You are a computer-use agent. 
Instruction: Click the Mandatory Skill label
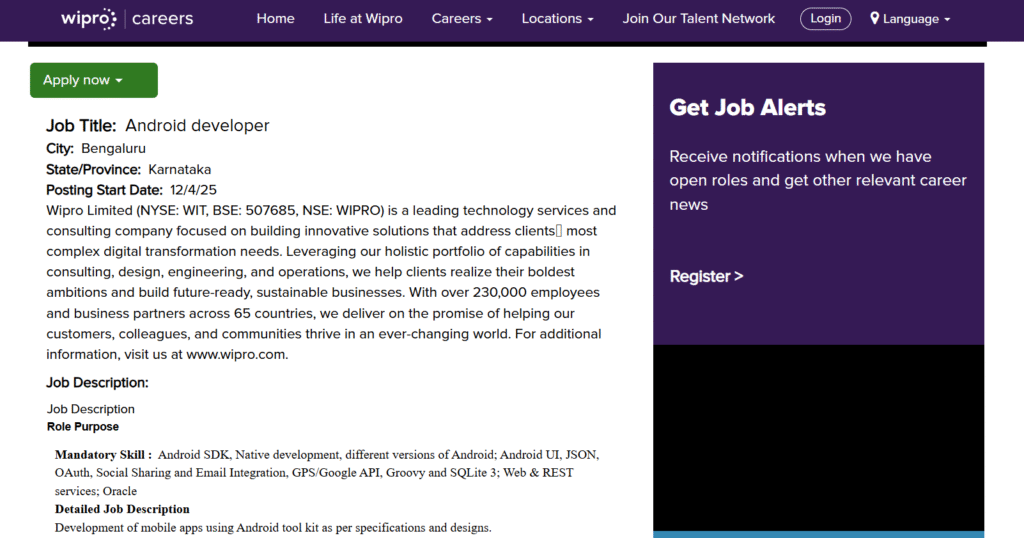[x=103, y=454]
